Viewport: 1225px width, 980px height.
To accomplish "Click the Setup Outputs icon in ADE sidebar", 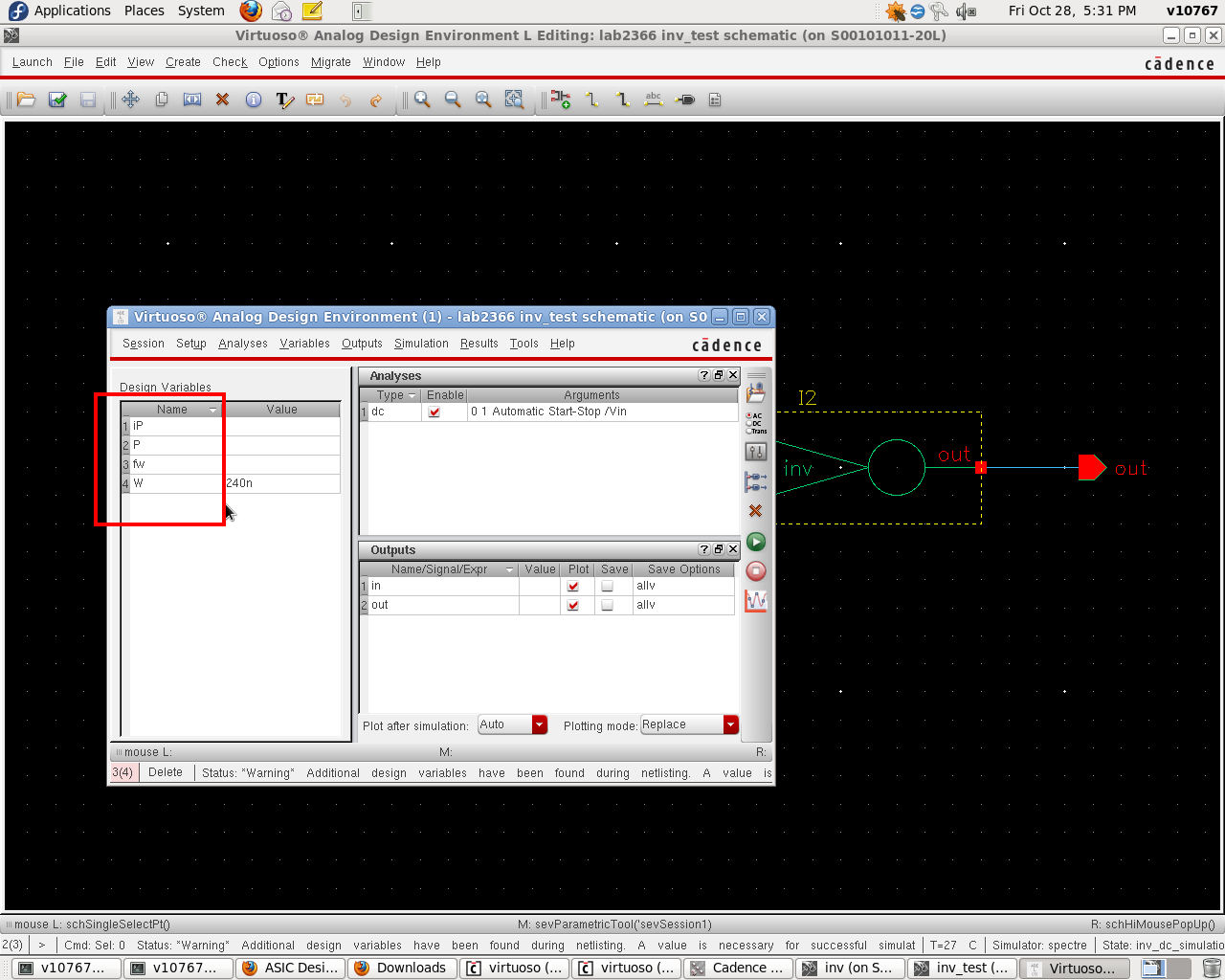I will coord(756,481).
